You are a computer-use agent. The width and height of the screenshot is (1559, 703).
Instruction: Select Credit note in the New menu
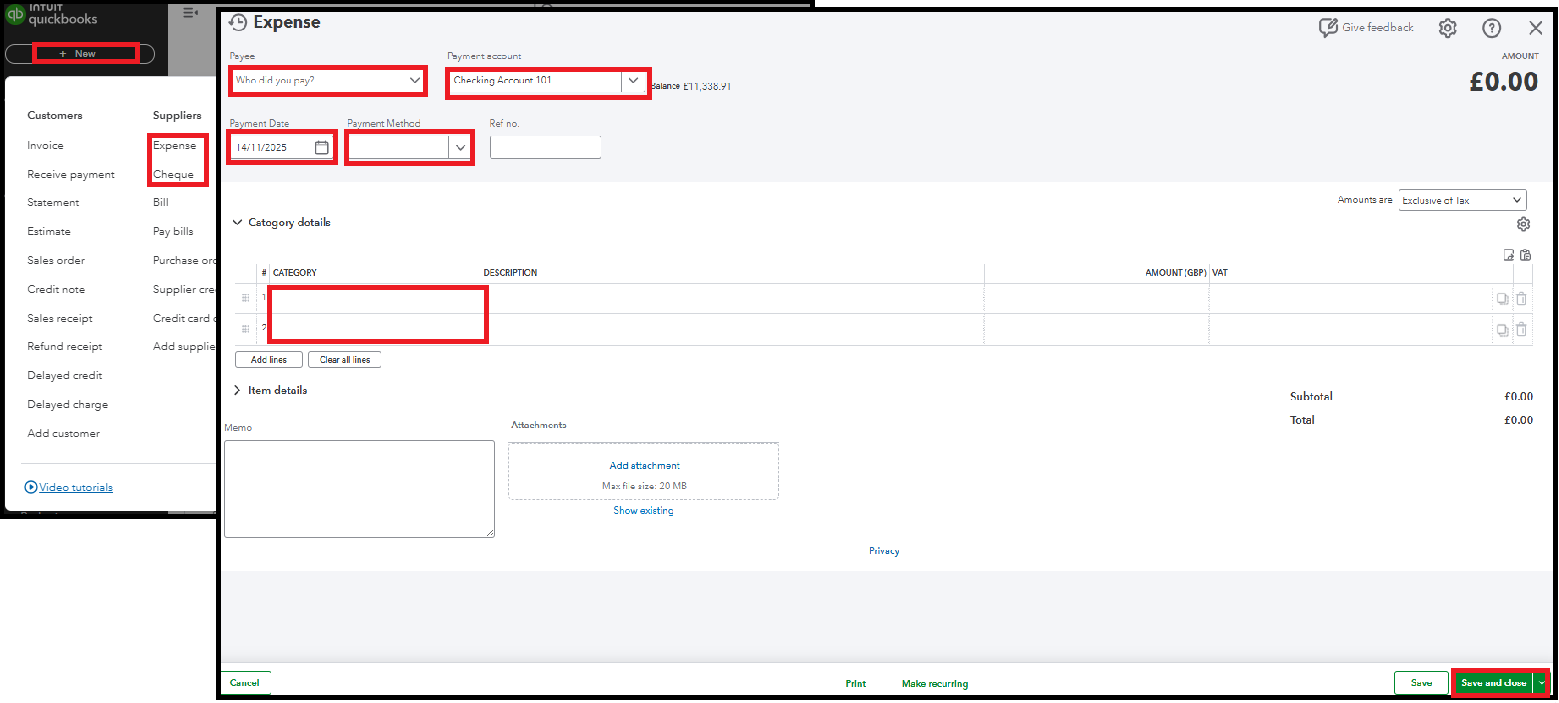point(56,289)
